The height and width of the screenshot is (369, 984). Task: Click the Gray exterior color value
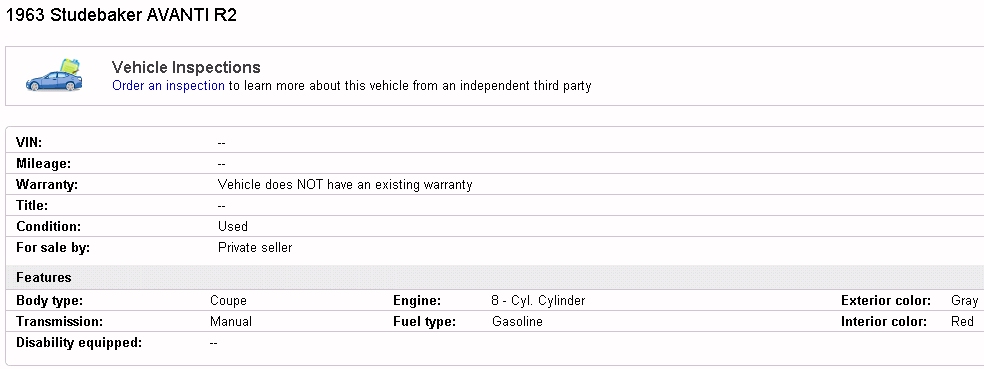pyautogui.click(x=965, y=301)
